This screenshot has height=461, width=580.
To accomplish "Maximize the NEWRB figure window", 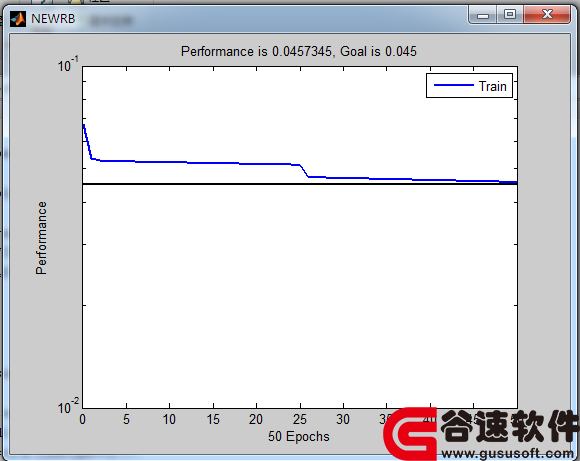I will 510,15.
